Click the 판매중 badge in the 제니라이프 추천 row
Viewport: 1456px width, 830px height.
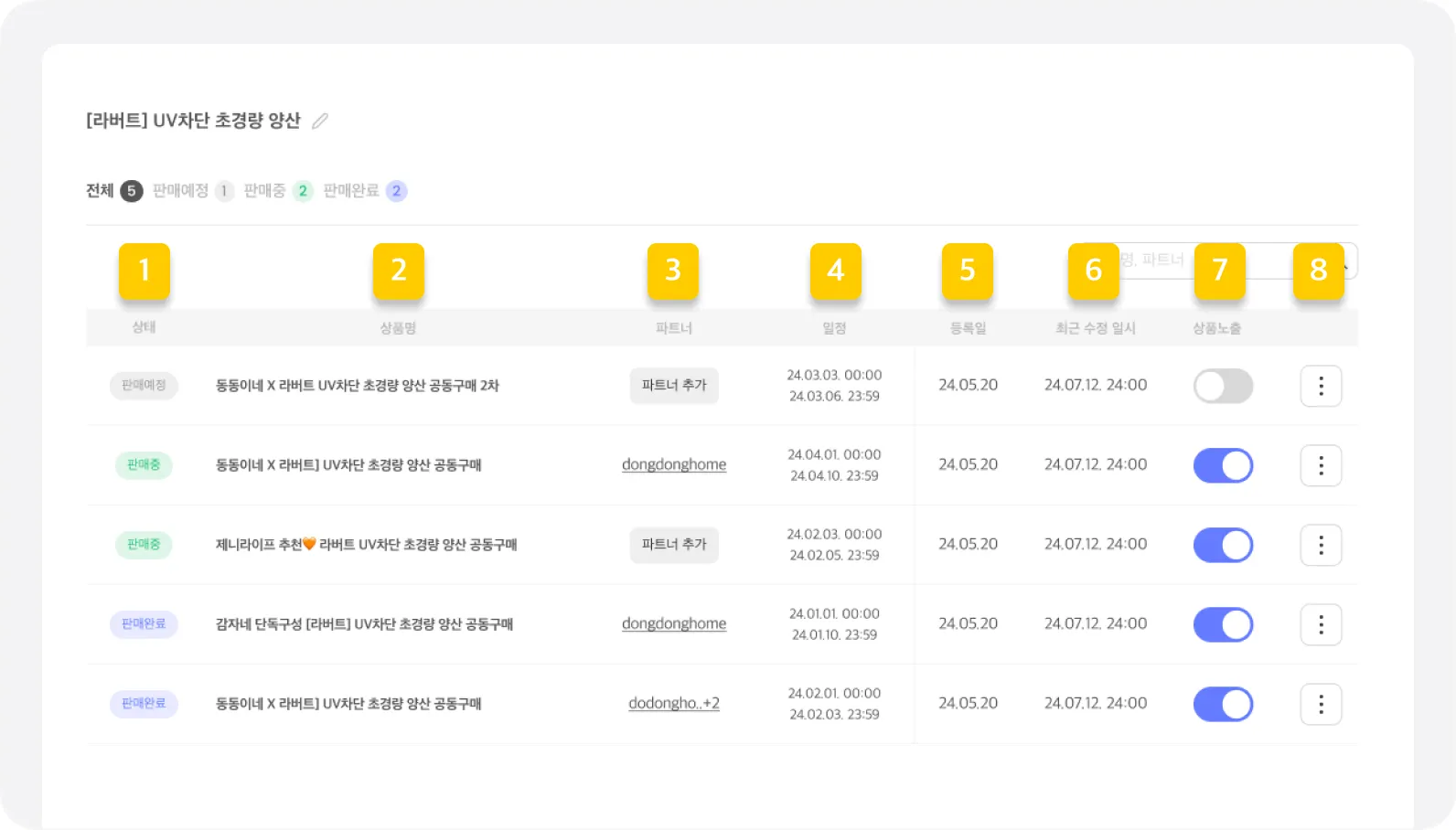[144, 545]
